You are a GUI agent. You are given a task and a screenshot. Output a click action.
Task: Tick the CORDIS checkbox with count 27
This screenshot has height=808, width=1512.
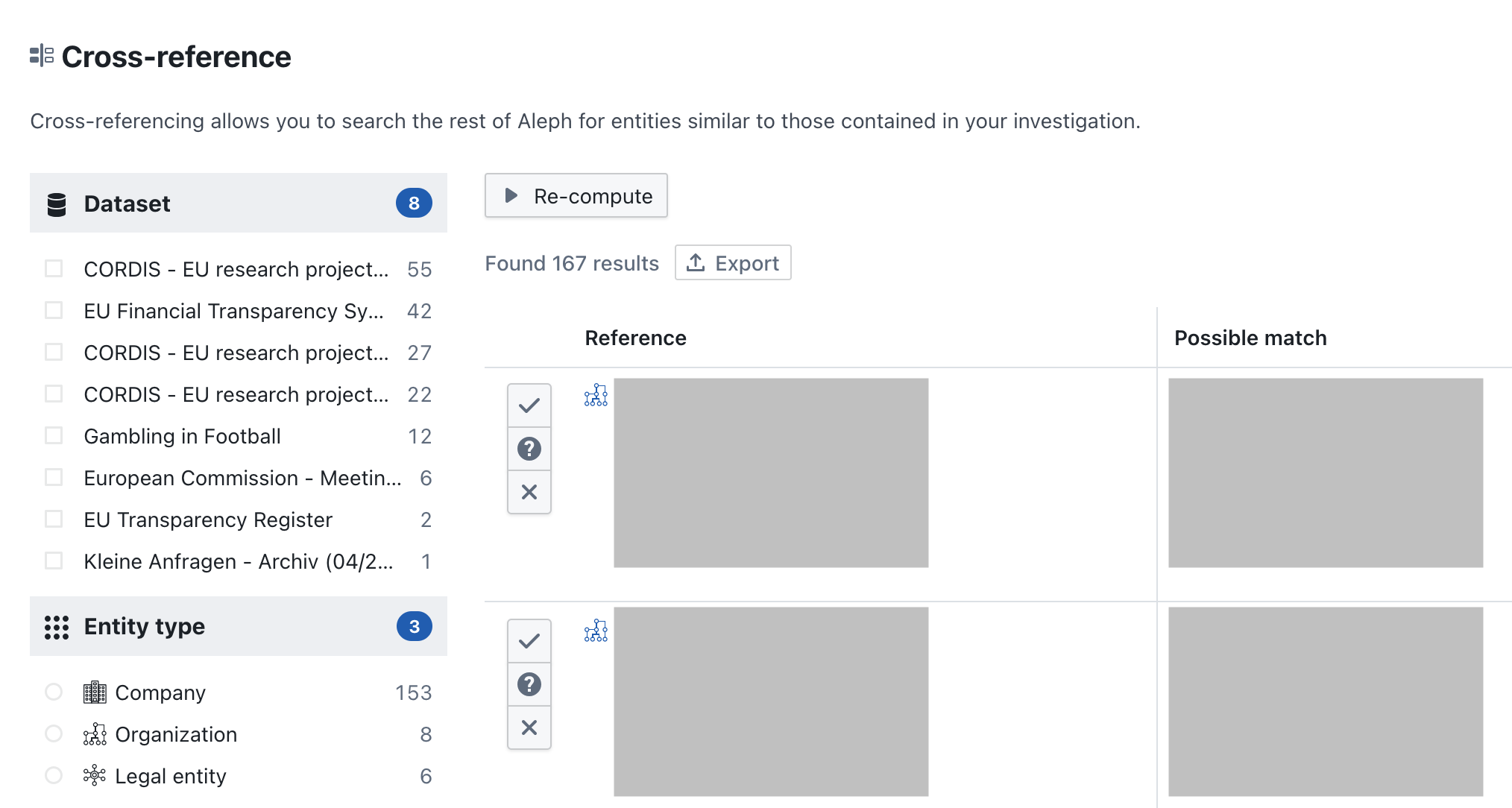tap(54, 352)
